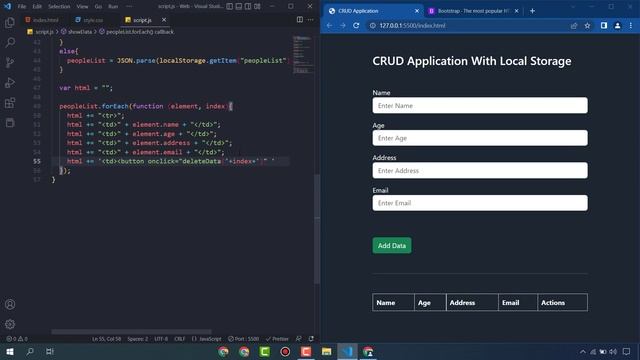Open Customize Layout icon
Image resolution: width=640 pixels, height=360 pixels.
pyautogui.click(x=257, y=7)
